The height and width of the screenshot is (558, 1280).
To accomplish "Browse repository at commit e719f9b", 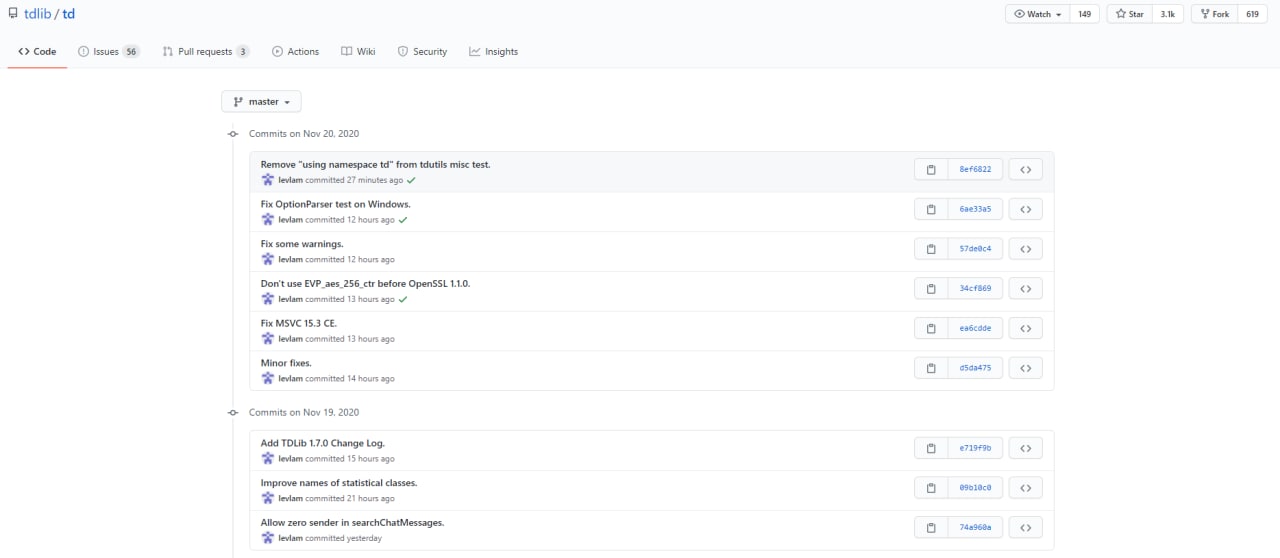I will click(x=1025, y=448).
